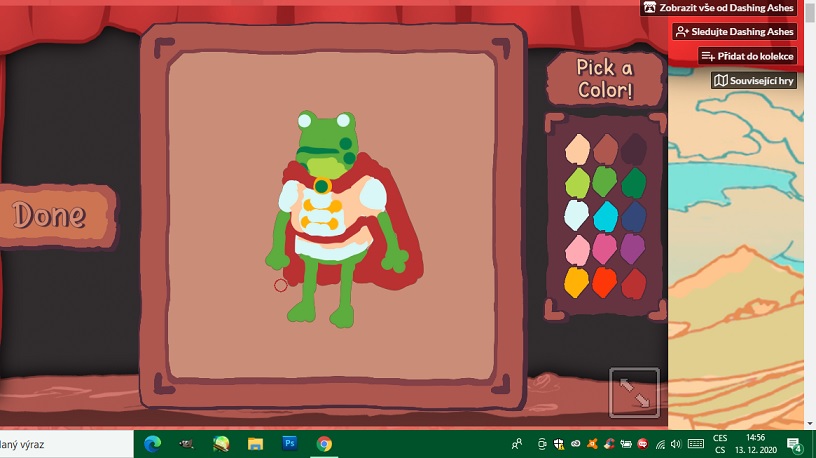Select the dark green color swatch
Screen dimensions: 816x458
coord(633,183)
